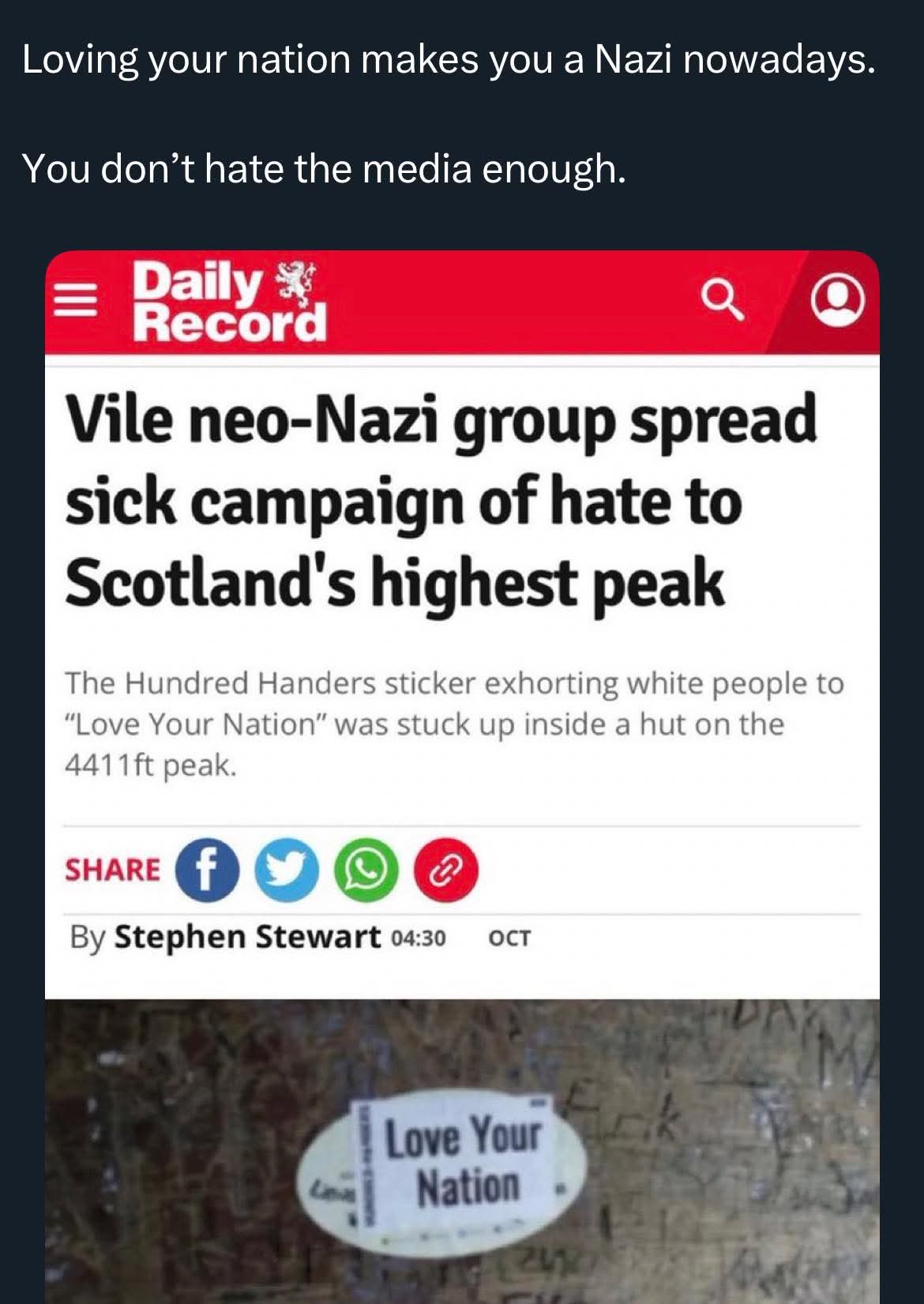The height and width of the screenshot is (1304, 924).
Task: Click the OCT date label
Action: [x=510, y=938]
